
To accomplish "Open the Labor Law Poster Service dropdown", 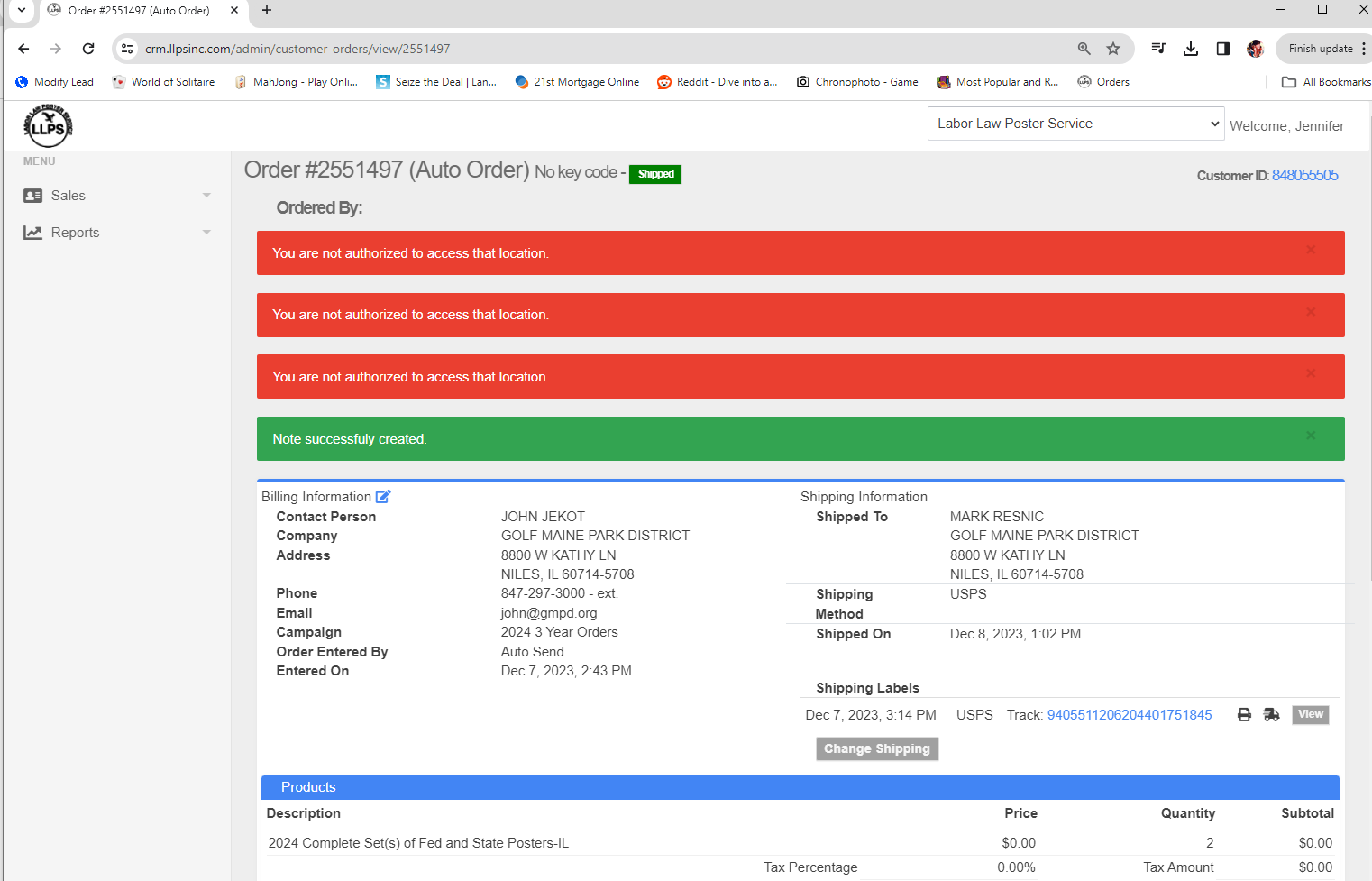I will pos(1075,124).
